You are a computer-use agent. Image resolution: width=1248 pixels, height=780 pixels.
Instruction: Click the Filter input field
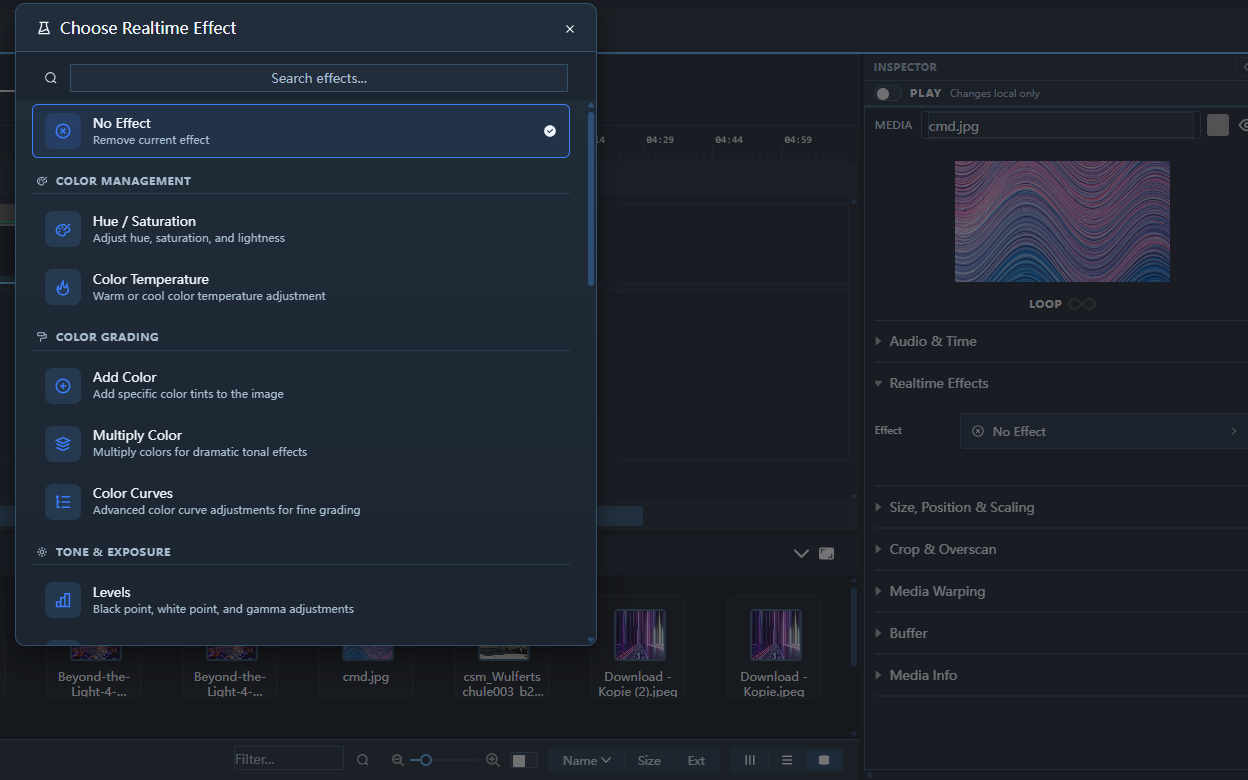click(x=289, y=759)
